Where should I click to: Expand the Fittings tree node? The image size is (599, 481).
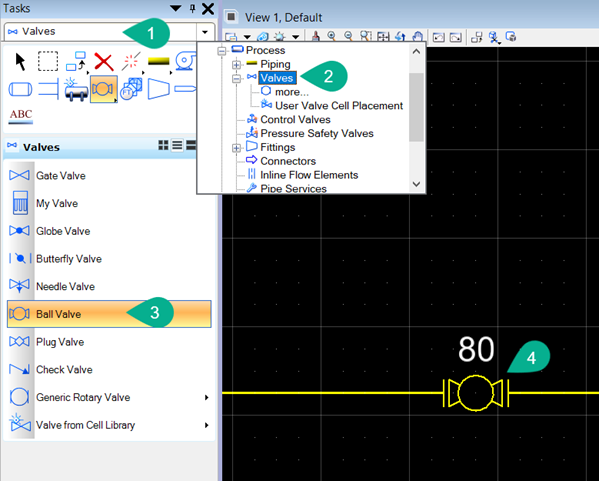coord(236,148)
